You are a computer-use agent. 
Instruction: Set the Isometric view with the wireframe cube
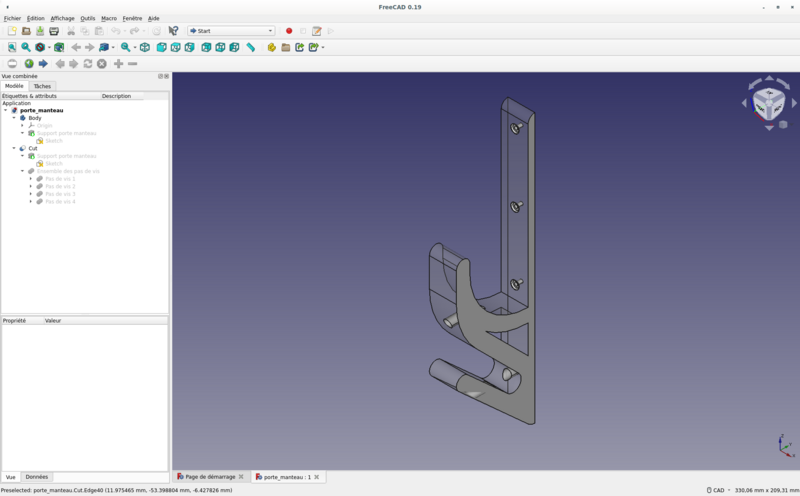(145, 47)
